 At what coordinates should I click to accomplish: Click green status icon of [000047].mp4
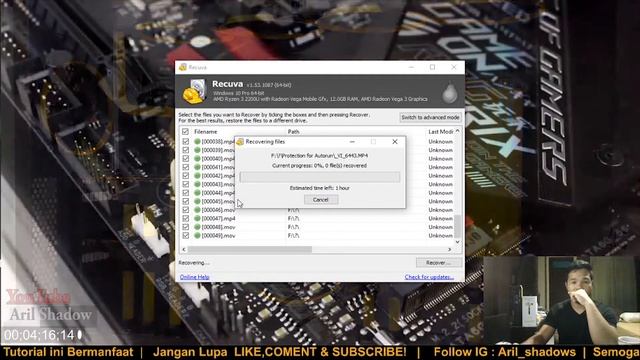click(x=197, y=218)
